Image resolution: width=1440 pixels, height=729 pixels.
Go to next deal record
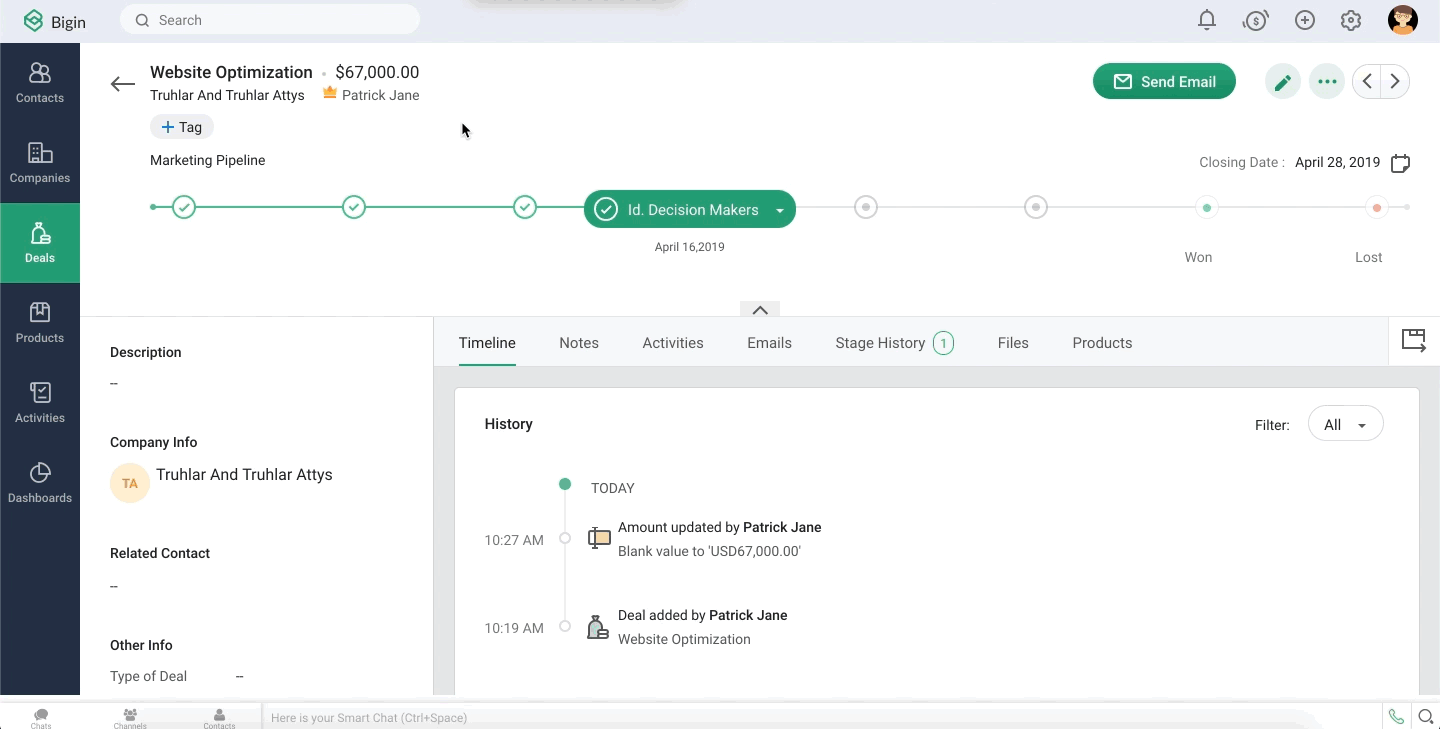1395,82
